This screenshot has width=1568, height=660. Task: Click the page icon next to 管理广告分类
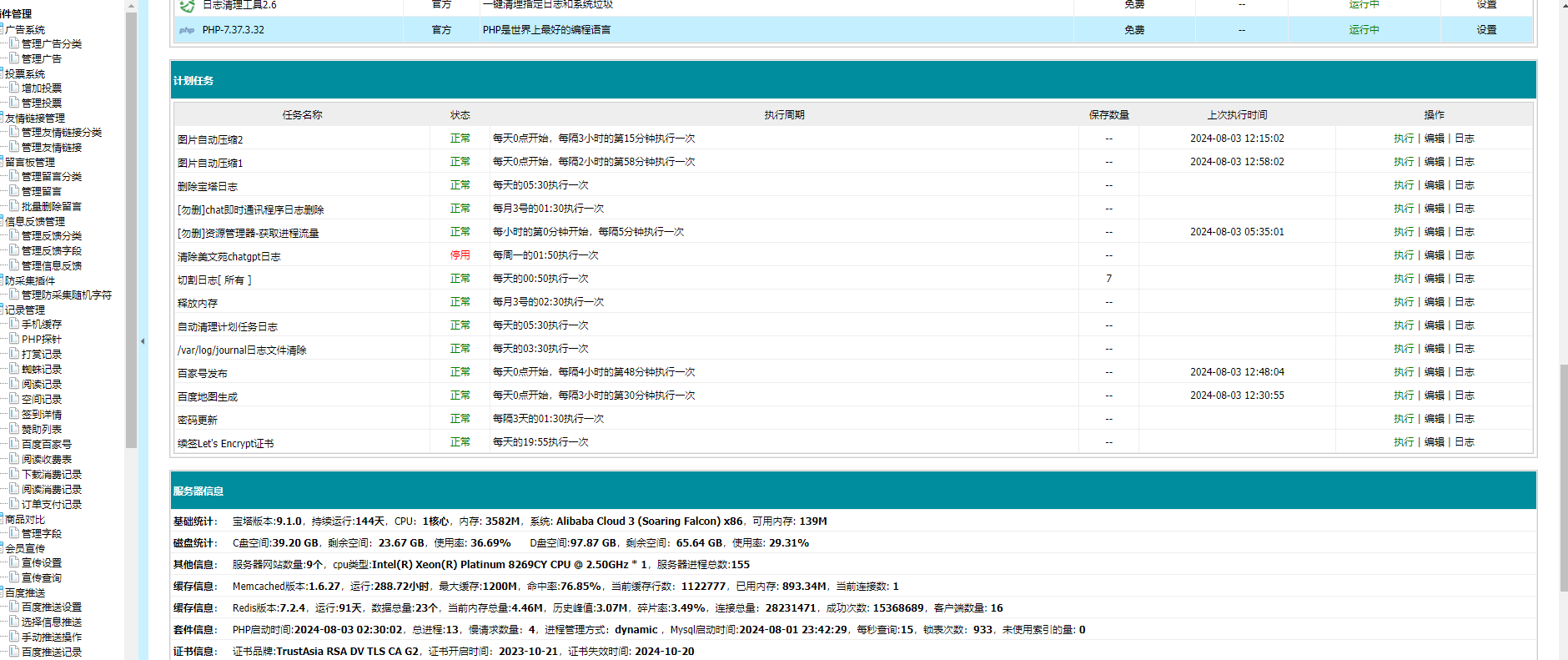click(14, 43)
